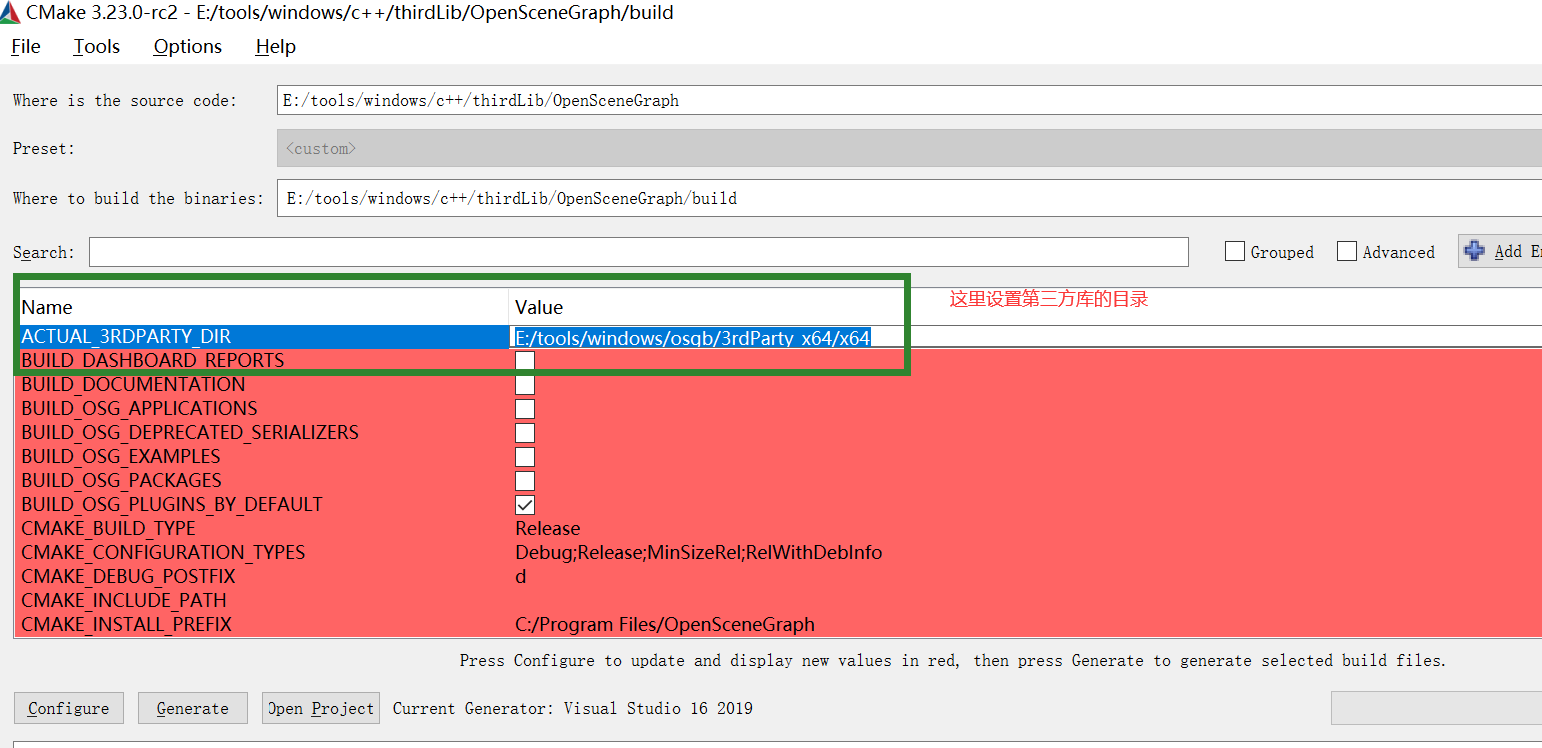Enable the Grouped checkbox

pos(1235,252)
